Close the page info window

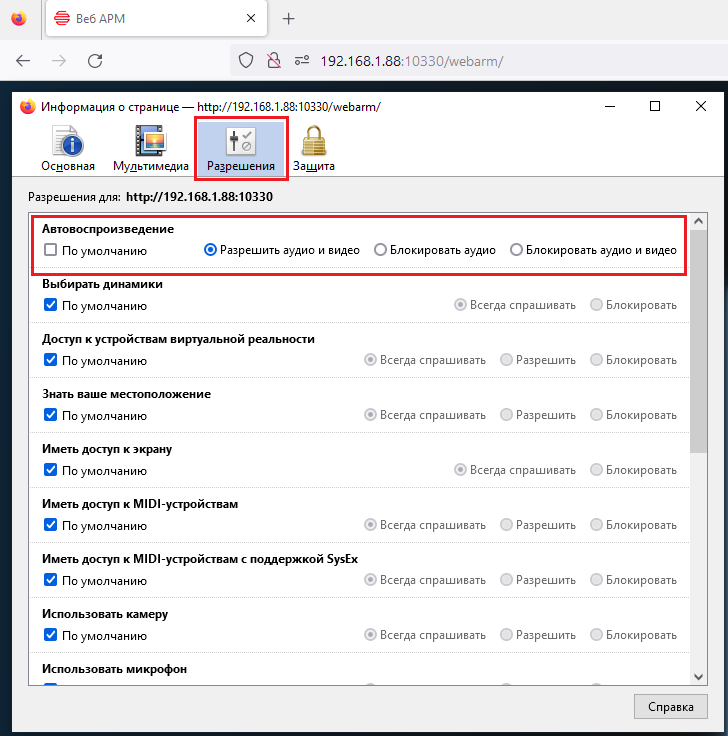tap(701, 107)
